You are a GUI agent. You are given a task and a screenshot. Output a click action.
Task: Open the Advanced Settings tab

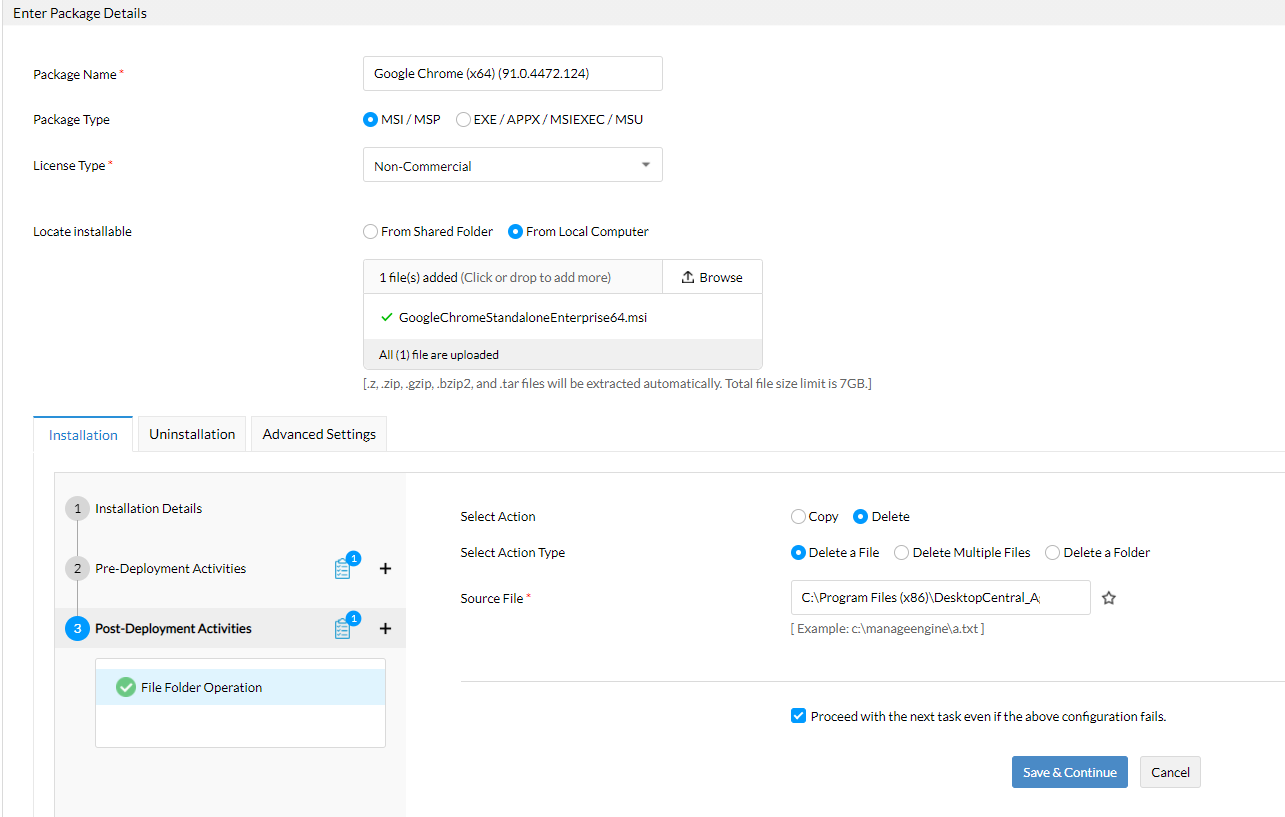[x=319, y=434]
